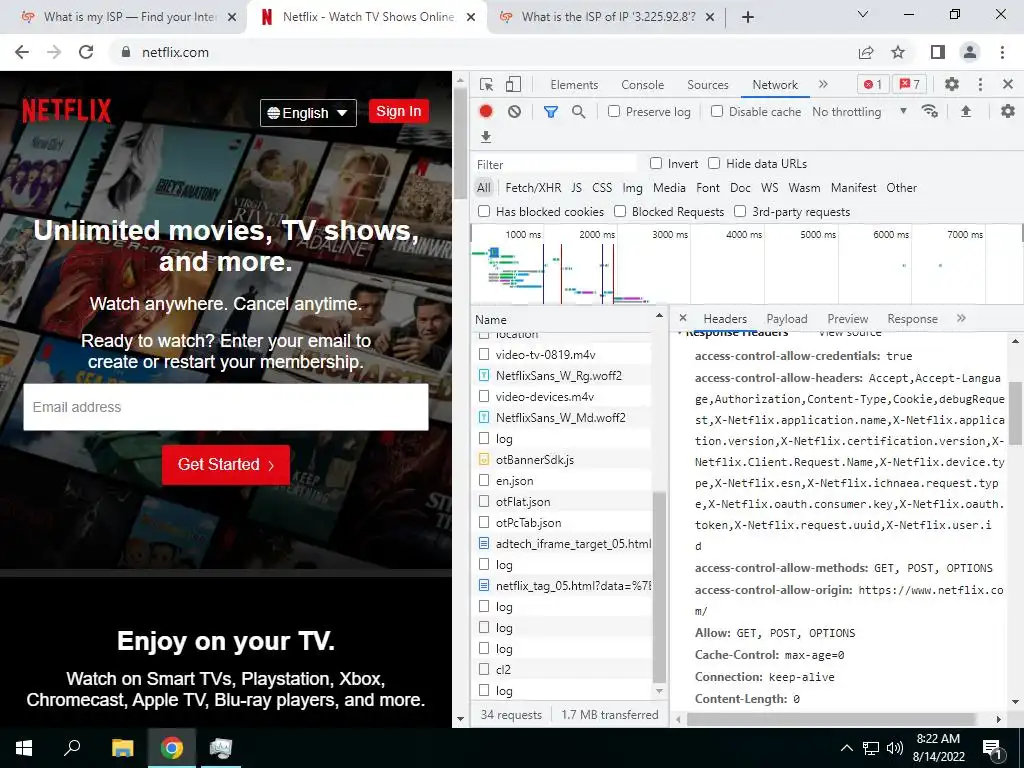Viewport: 1024px width, 768px height.
Task: Open the Preview tab
Action: point(848,319)
